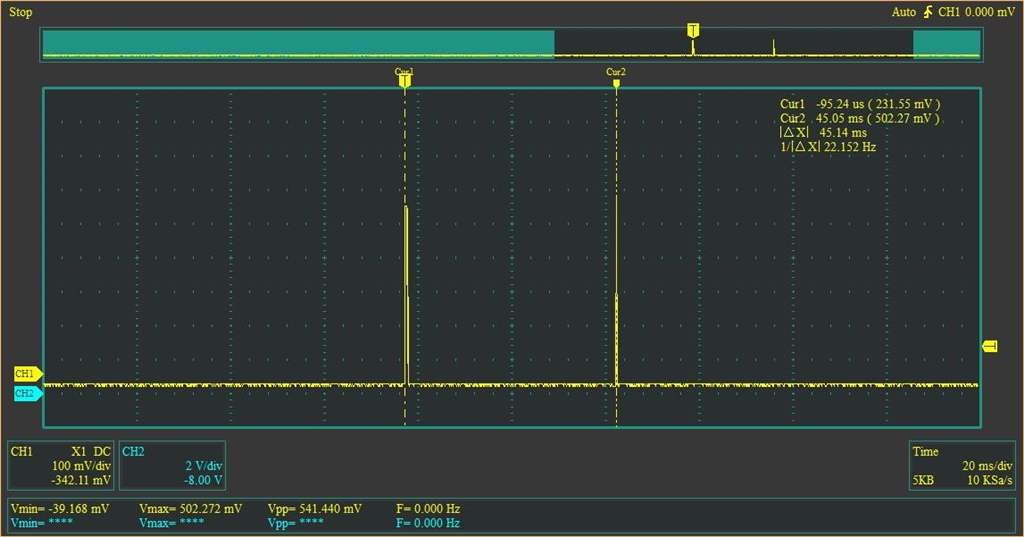Click the Cur1 cursor handle

coord(404,80)
